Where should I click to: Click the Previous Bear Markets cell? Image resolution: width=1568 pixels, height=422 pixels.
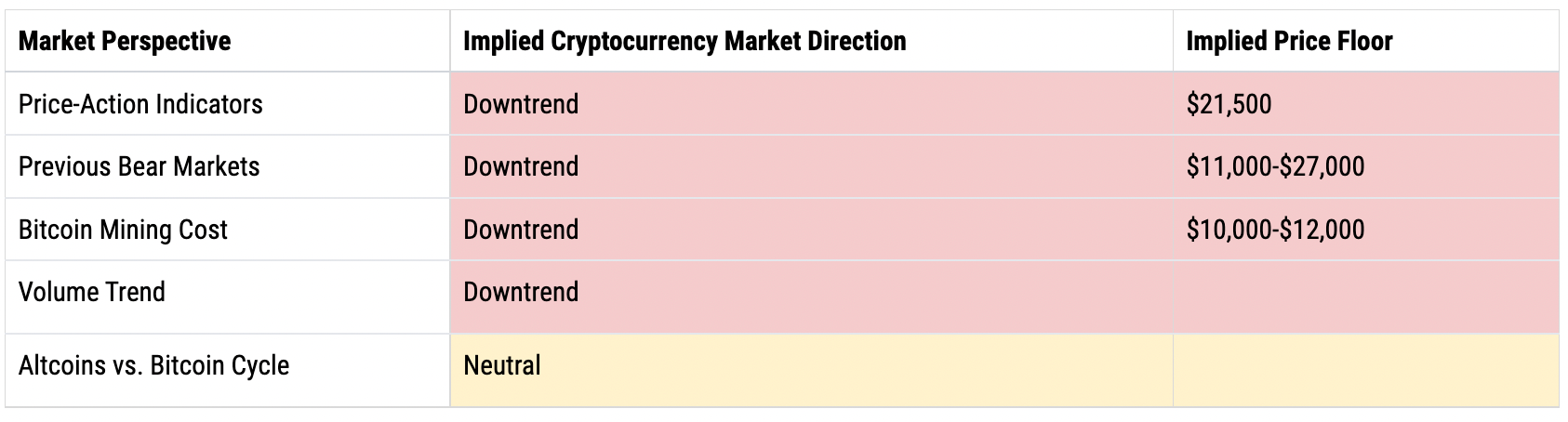(x=228, y=166)
